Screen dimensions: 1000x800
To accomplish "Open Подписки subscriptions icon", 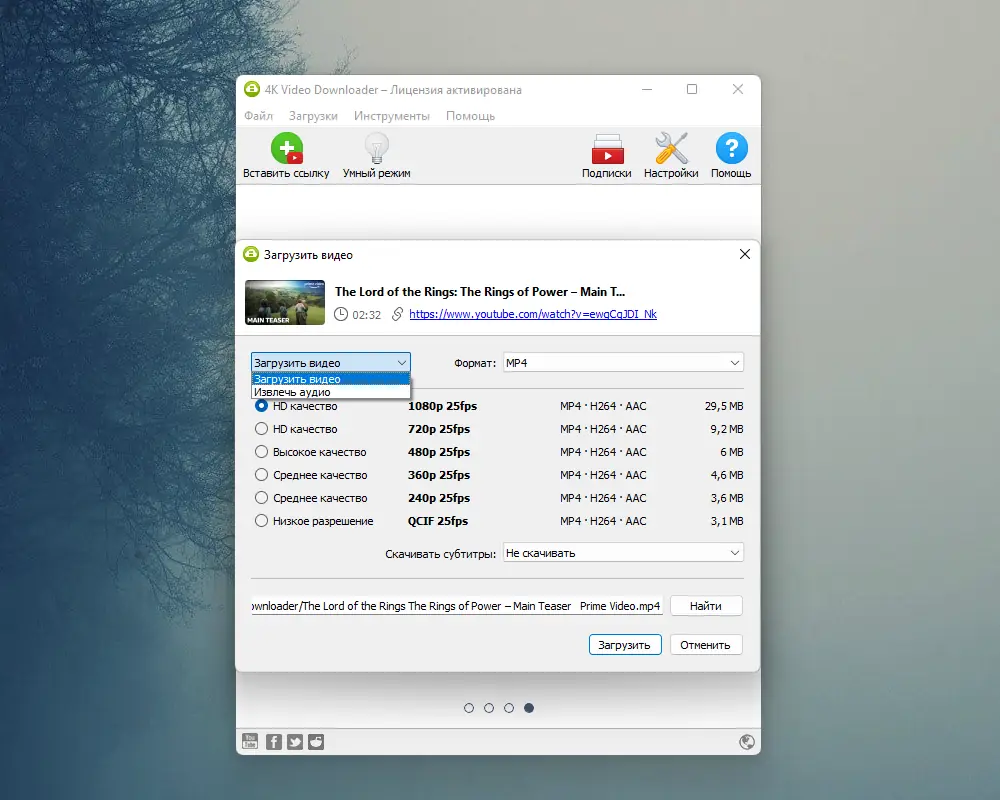I will tap(607, 149).
